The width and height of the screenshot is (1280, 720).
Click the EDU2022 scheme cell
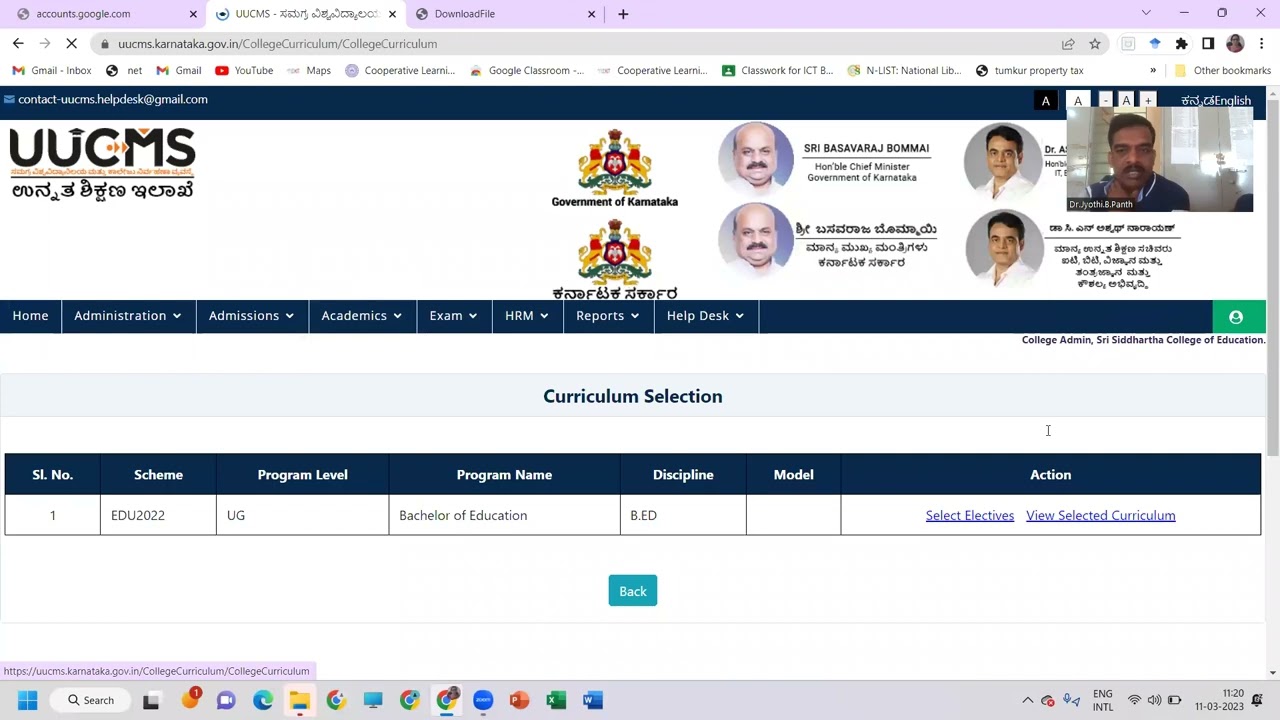tap(158, 516)
